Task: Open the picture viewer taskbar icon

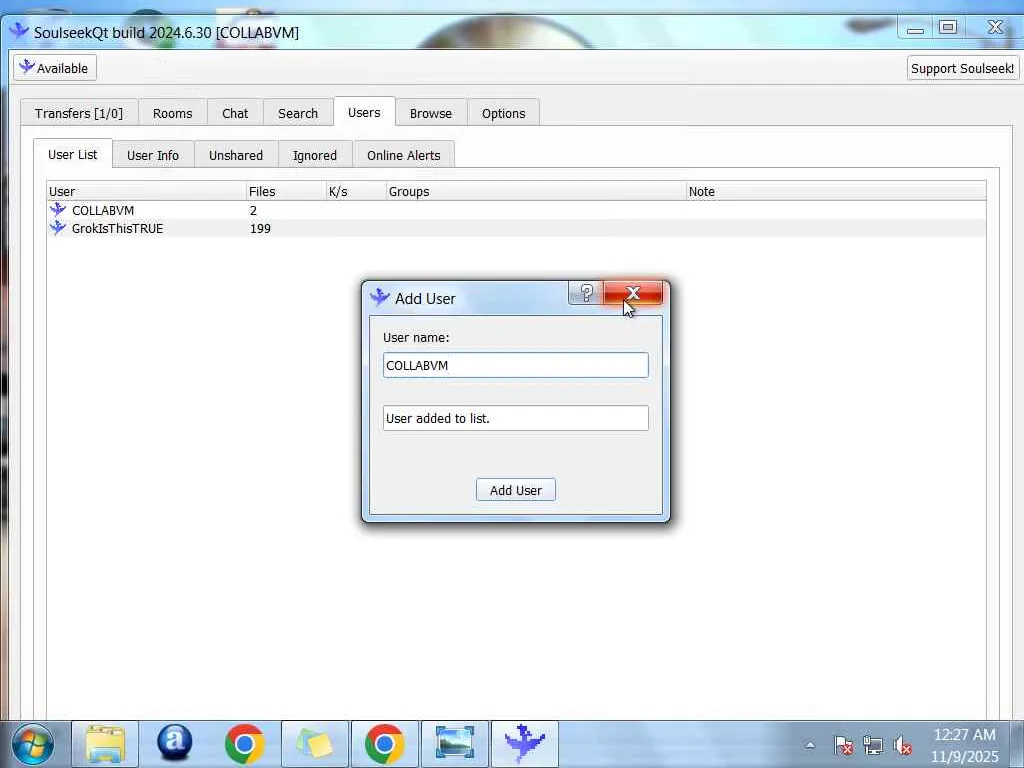Action: click(x=455, y=744)
